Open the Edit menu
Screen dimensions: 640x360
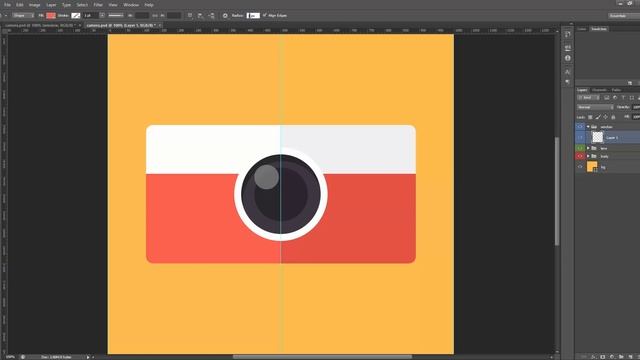[x=19, y=5]
